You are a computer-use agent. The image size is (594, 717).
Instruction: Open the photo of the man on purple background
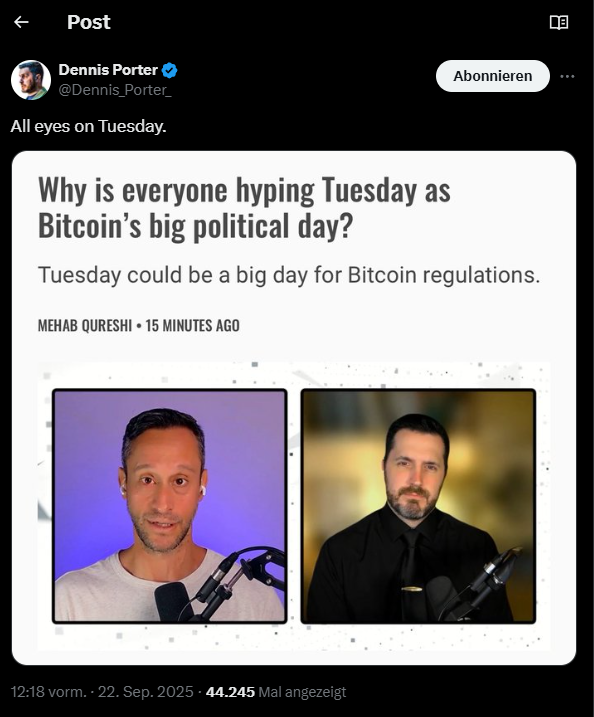pyautogui.click(x=170, y=506)
